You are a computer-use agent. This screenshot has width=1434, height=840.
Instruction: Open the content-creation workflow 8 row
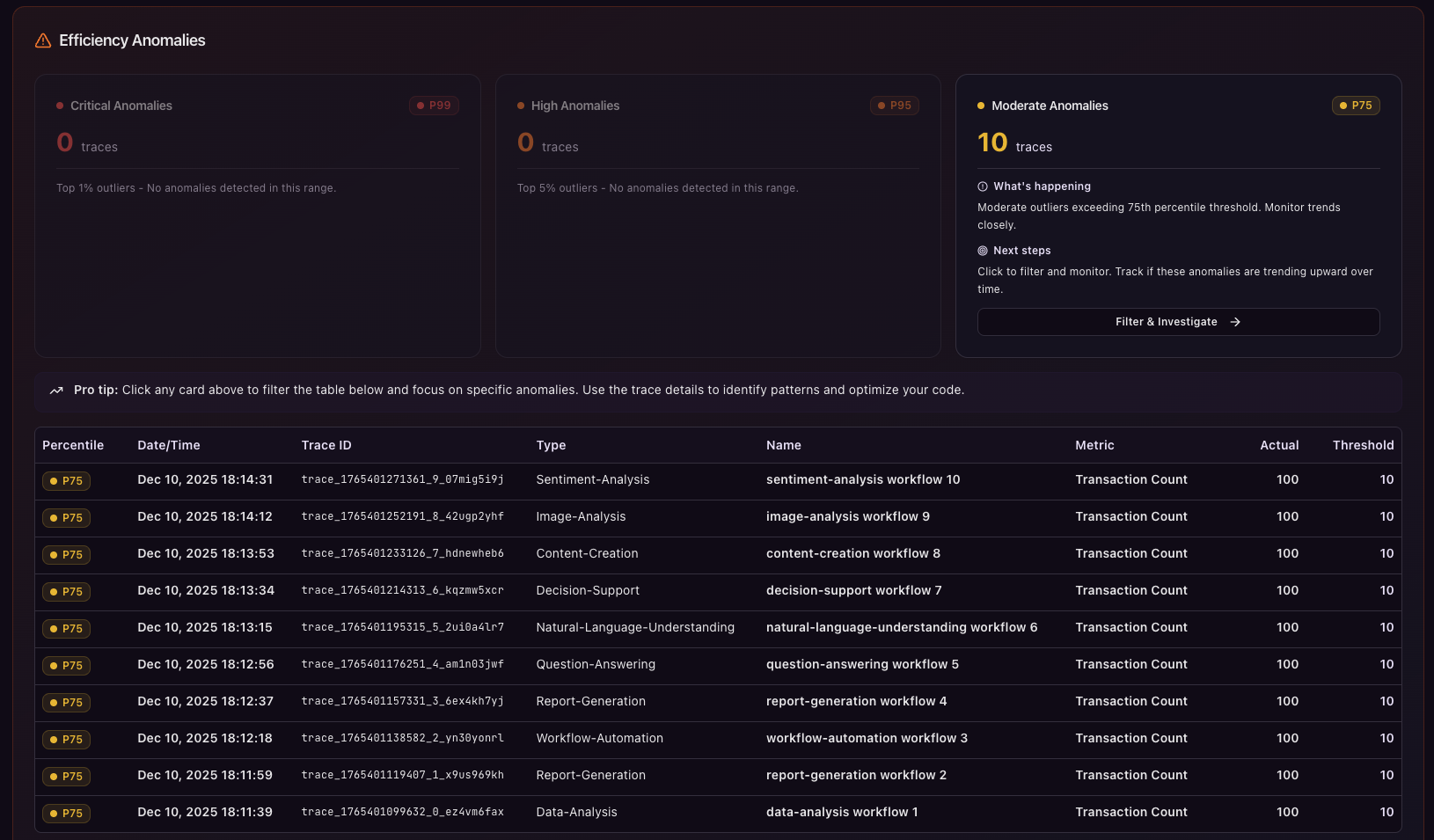tap(852, 553)
